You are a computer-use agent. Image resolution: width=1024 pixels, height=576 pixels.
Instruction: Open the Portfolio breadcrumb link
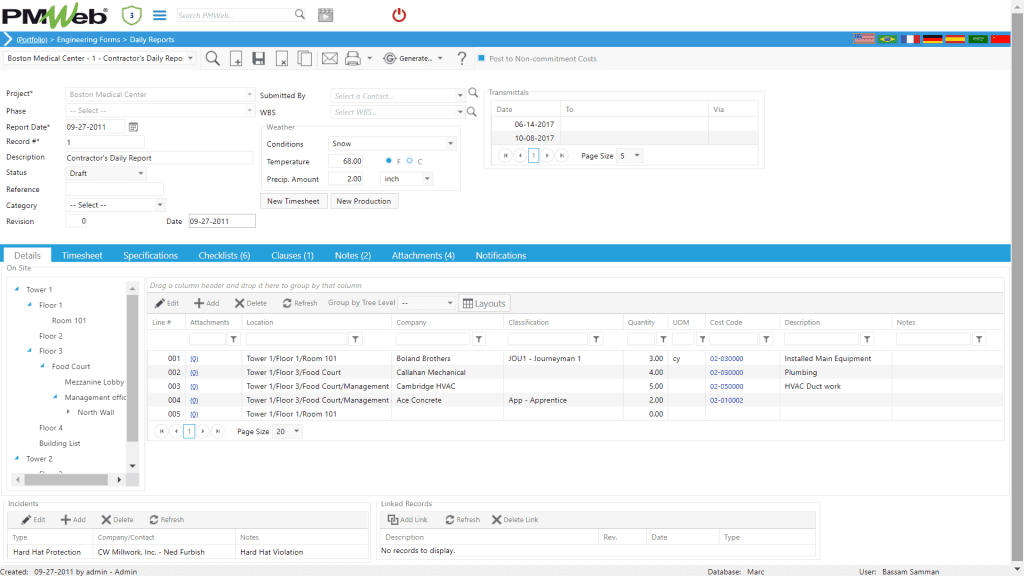(32, 40)
